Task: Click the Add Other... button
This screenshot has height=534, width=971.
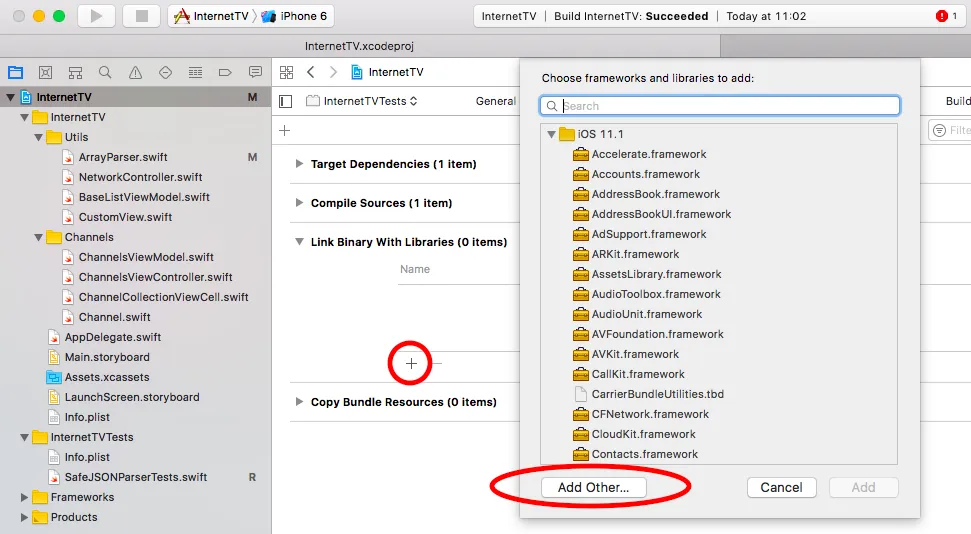Action: click(x=593, y=488)
